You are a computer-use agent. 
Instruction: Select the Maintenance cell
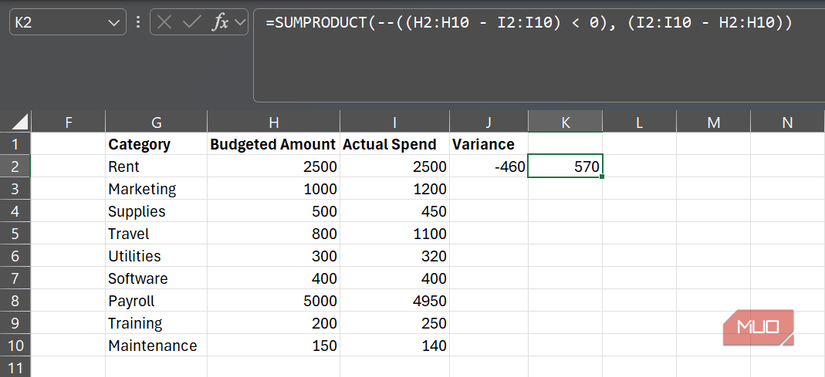(x=156, y=345)
